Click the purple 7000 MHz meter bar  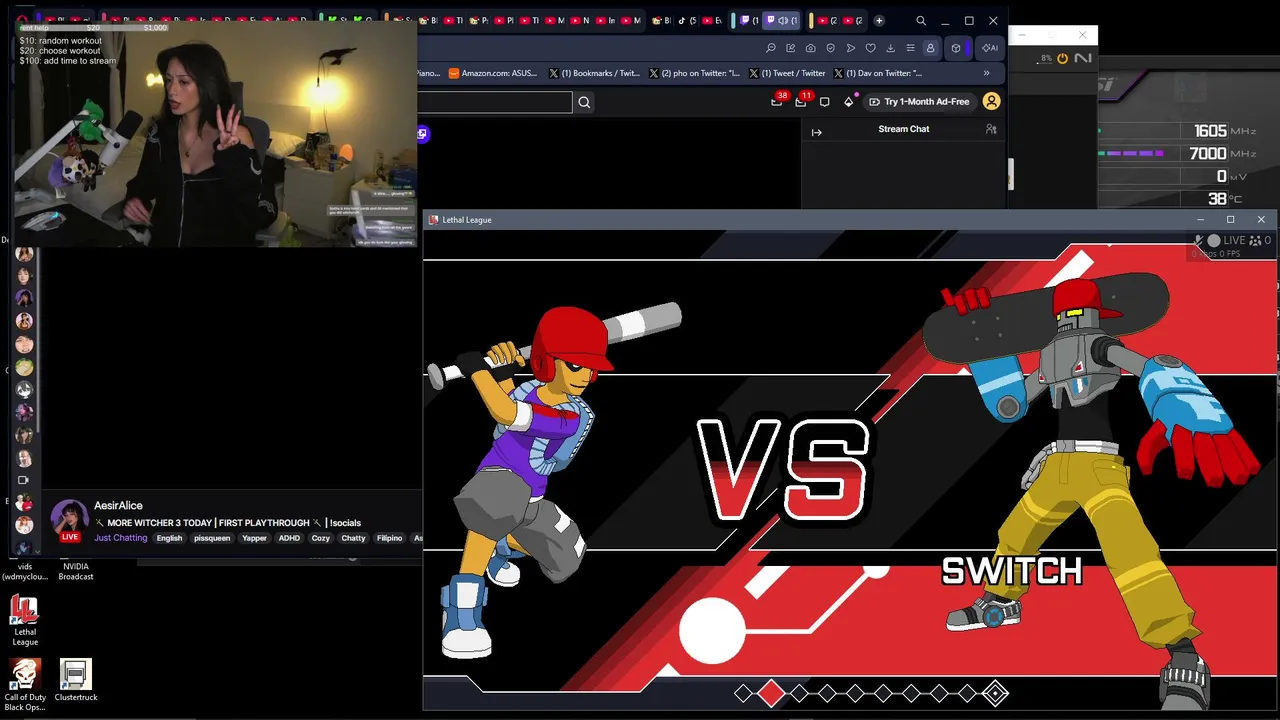(1132, 154)
